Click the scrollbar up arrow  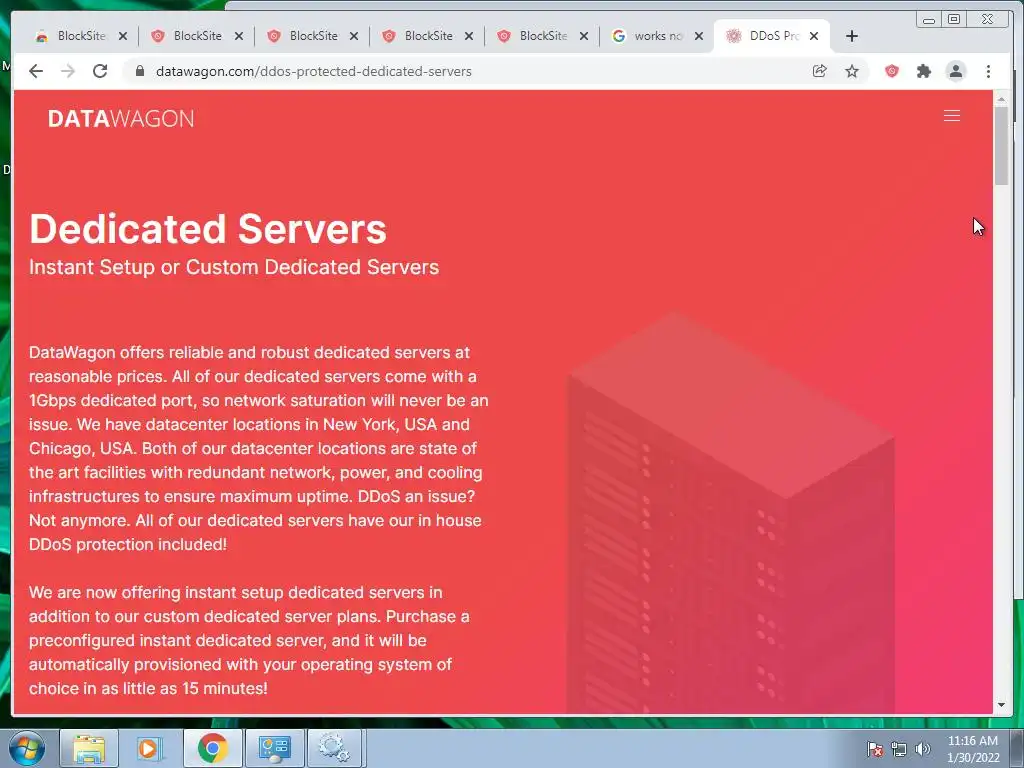click(1001, 99)
